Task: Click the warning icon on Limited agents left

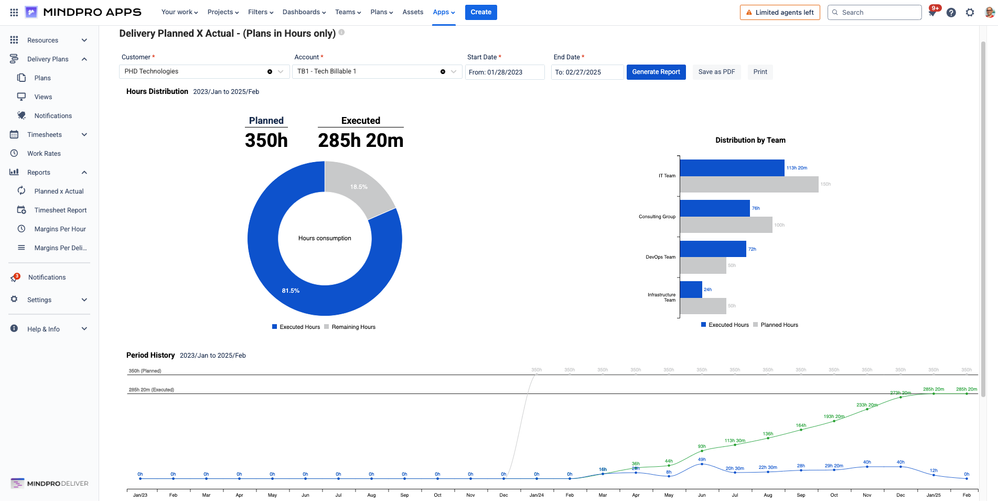Action: 748,12
